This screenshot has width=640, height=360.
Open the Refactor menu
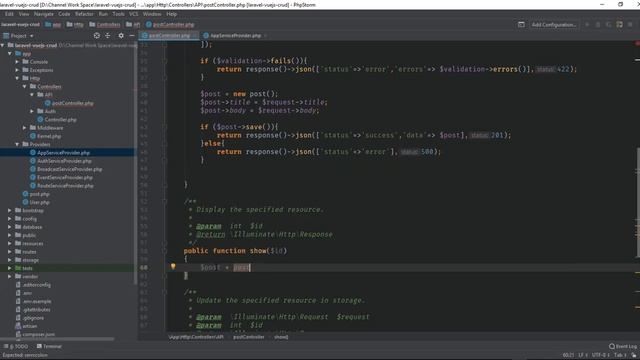coord(84,14)
